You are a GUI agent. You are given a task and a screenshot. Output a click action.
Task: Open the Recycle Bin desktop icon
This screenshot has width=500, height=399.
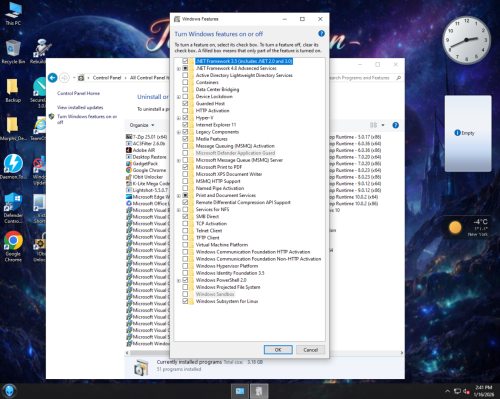[13, 51]
